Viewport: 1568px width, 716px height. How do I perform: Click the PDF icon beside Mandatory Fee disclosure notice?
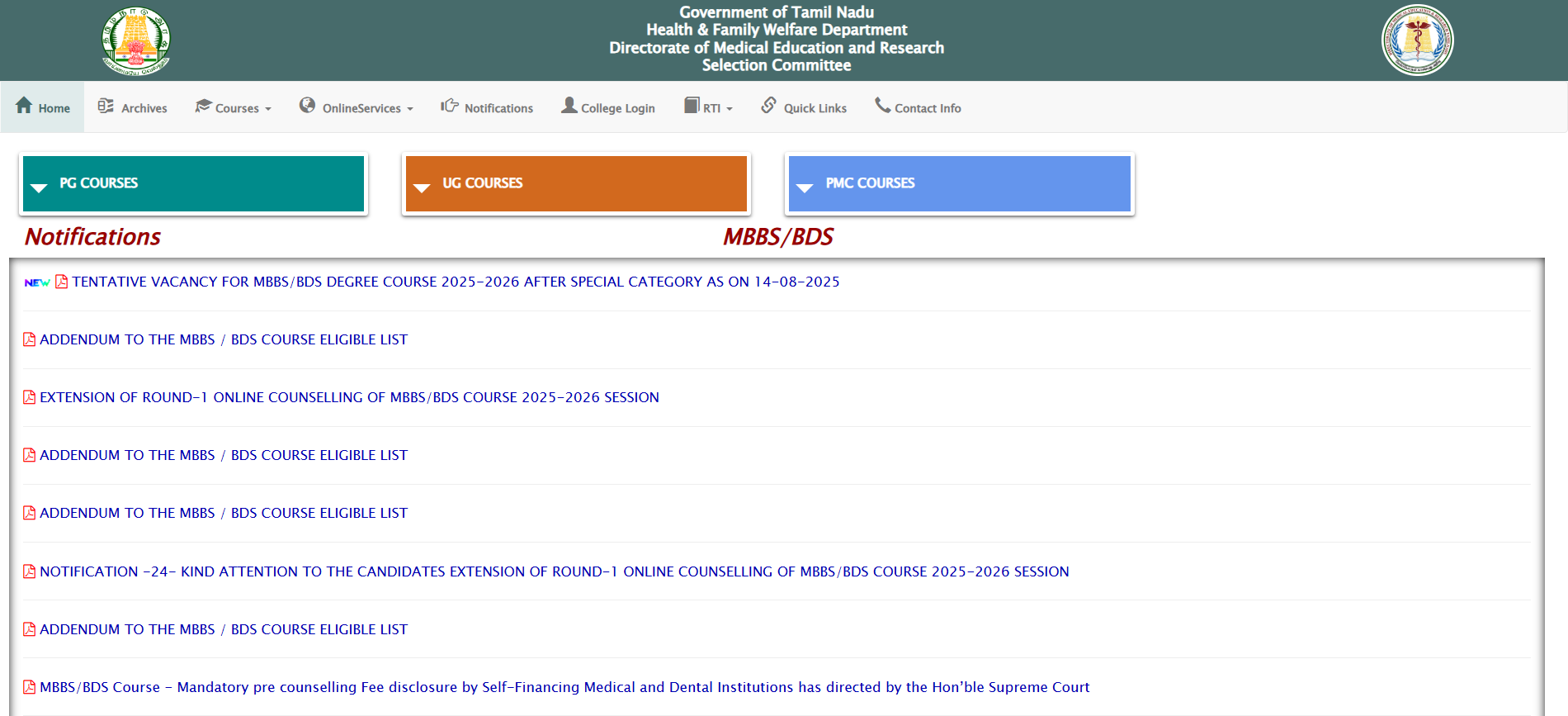tap(29, 687)
